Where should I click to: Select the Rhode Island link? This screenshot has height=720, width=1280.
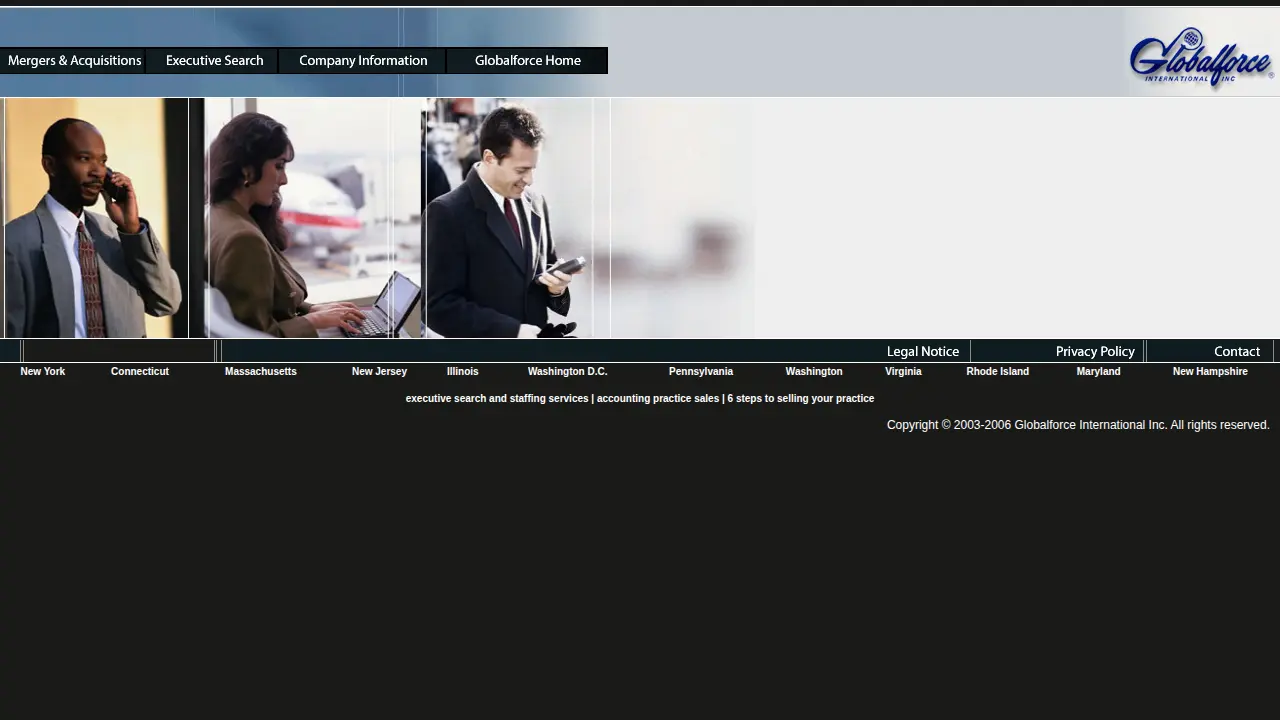click(998, 371)
